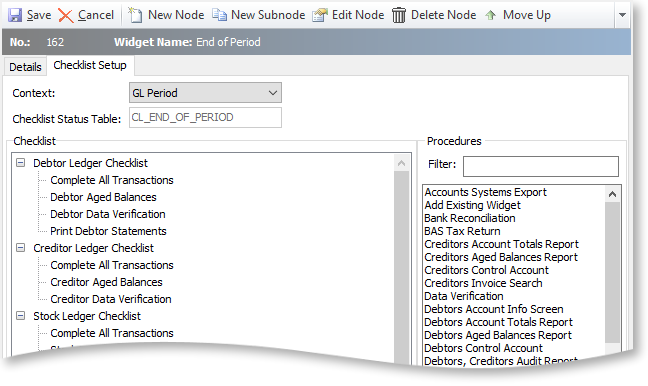Open the toolbar overflow arrow

[622, 15]
